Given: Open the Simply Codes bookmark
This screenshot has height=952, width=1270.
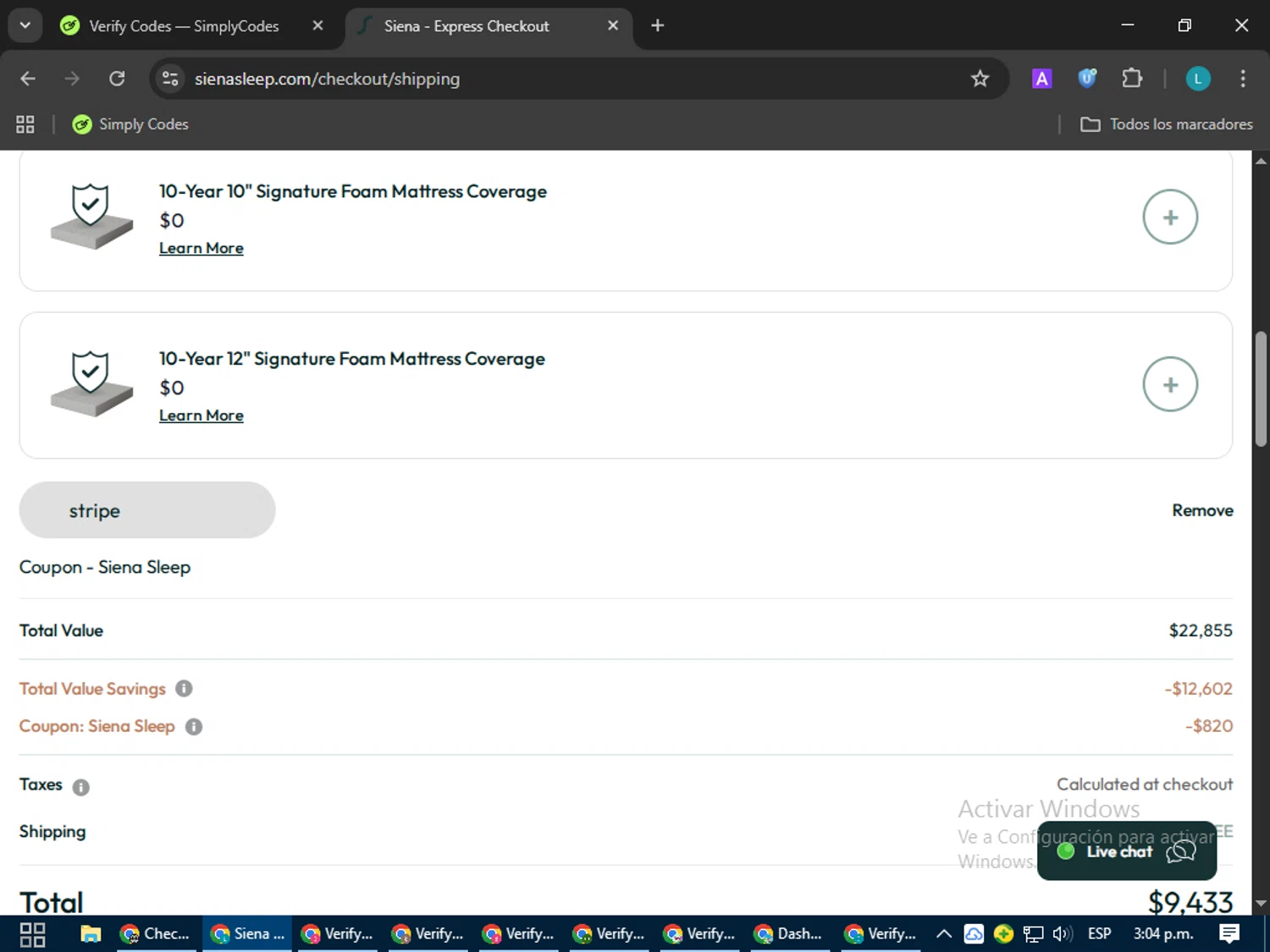Looking at the screenshot, I should (130, 124).
